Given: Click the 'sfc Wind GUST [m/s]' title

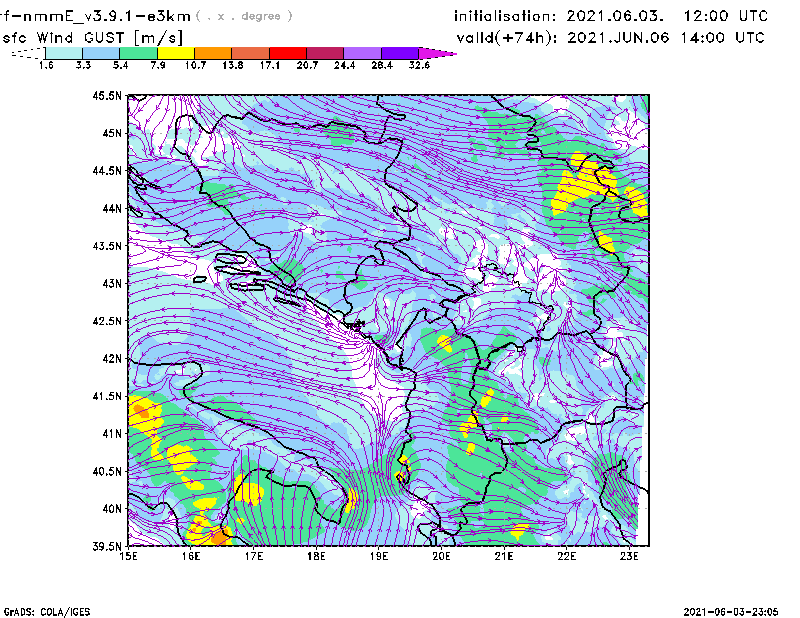Looking at the screenshot, I should tap(92, 38).
